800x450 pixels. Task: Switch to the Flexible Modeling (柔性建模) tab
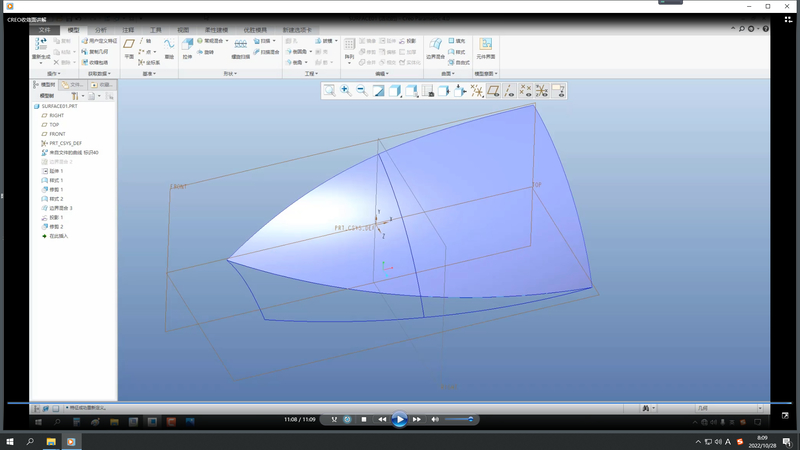pos(216,30)
